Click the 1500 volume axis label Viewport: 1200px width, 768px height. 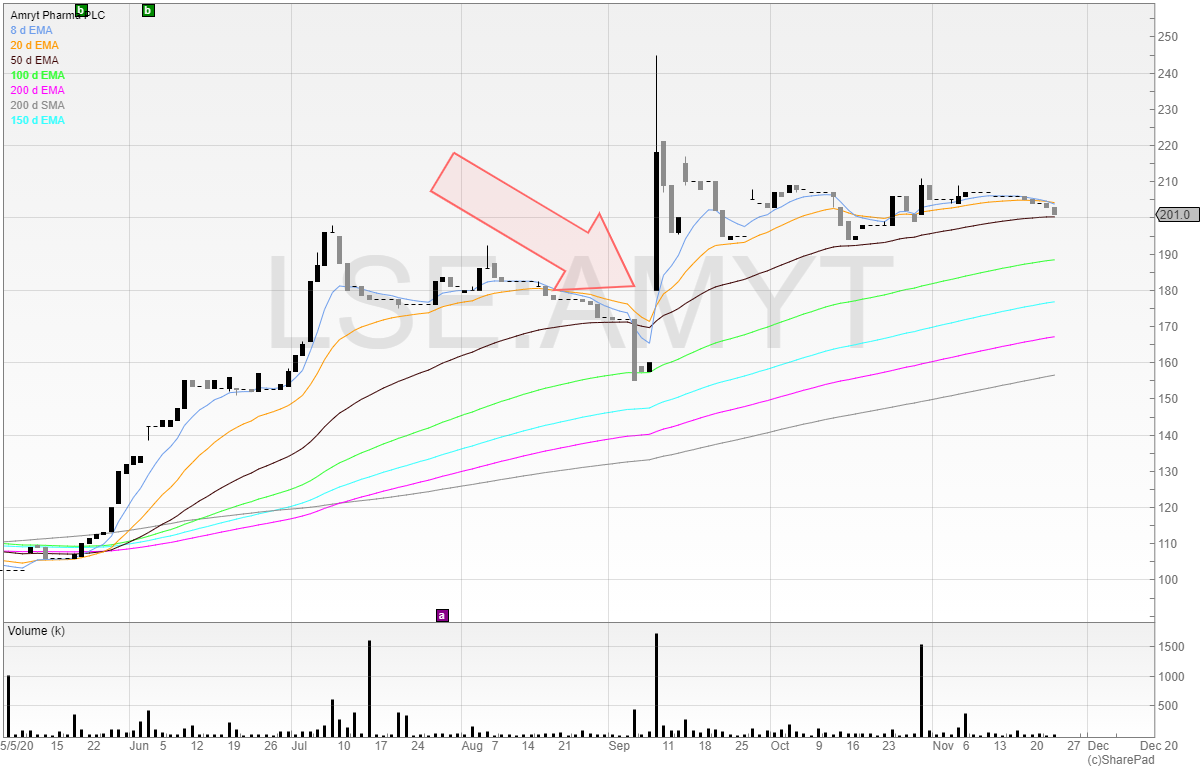click(x=1171, y=648)
